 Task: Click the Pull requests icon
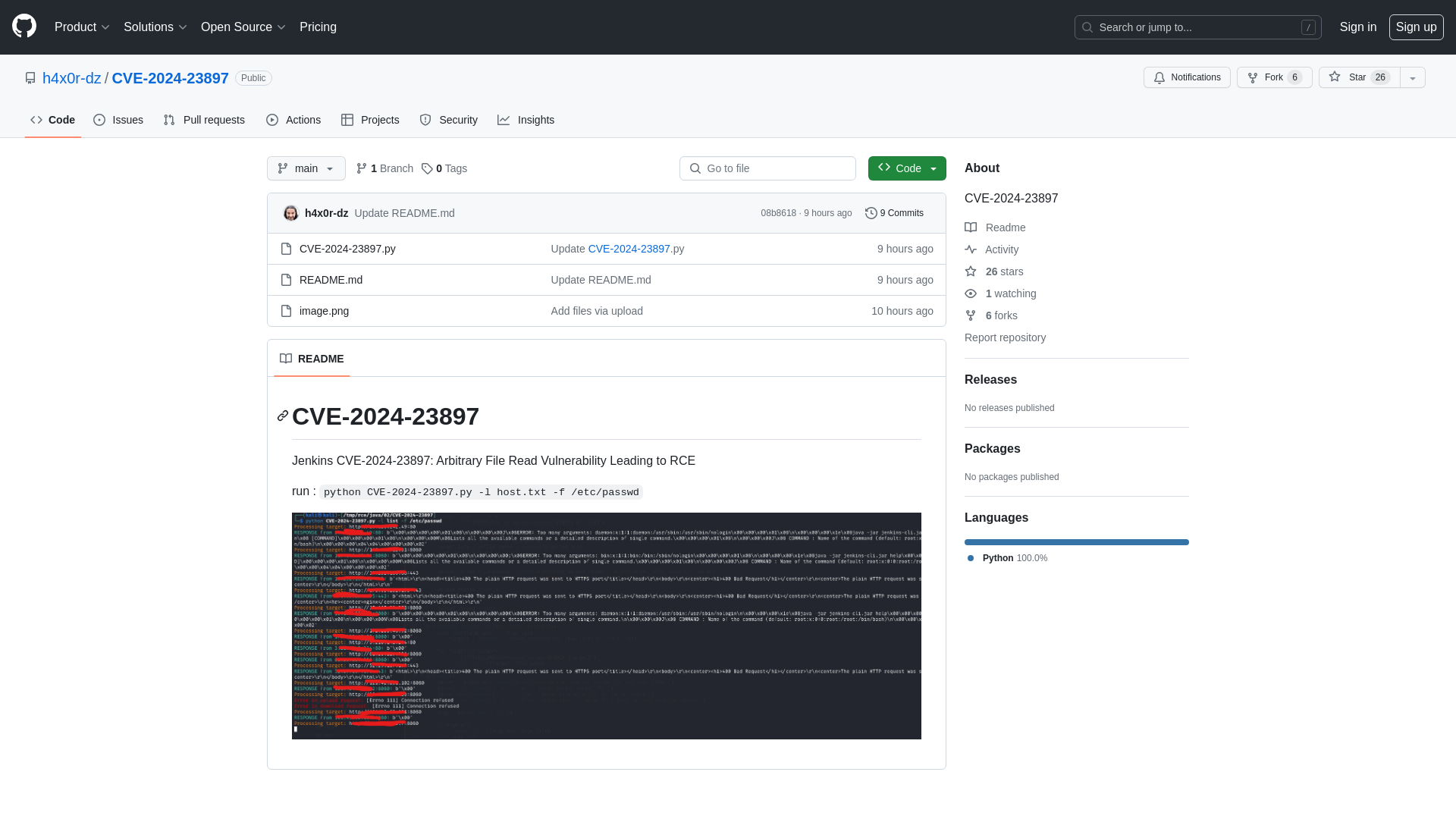169,120
